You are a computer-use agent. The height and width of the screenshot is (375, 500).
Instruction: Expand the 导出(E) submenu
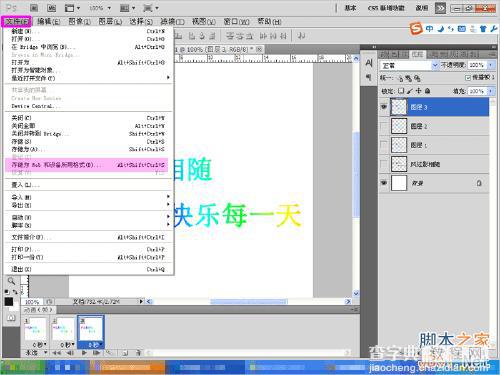click(88, 205)
